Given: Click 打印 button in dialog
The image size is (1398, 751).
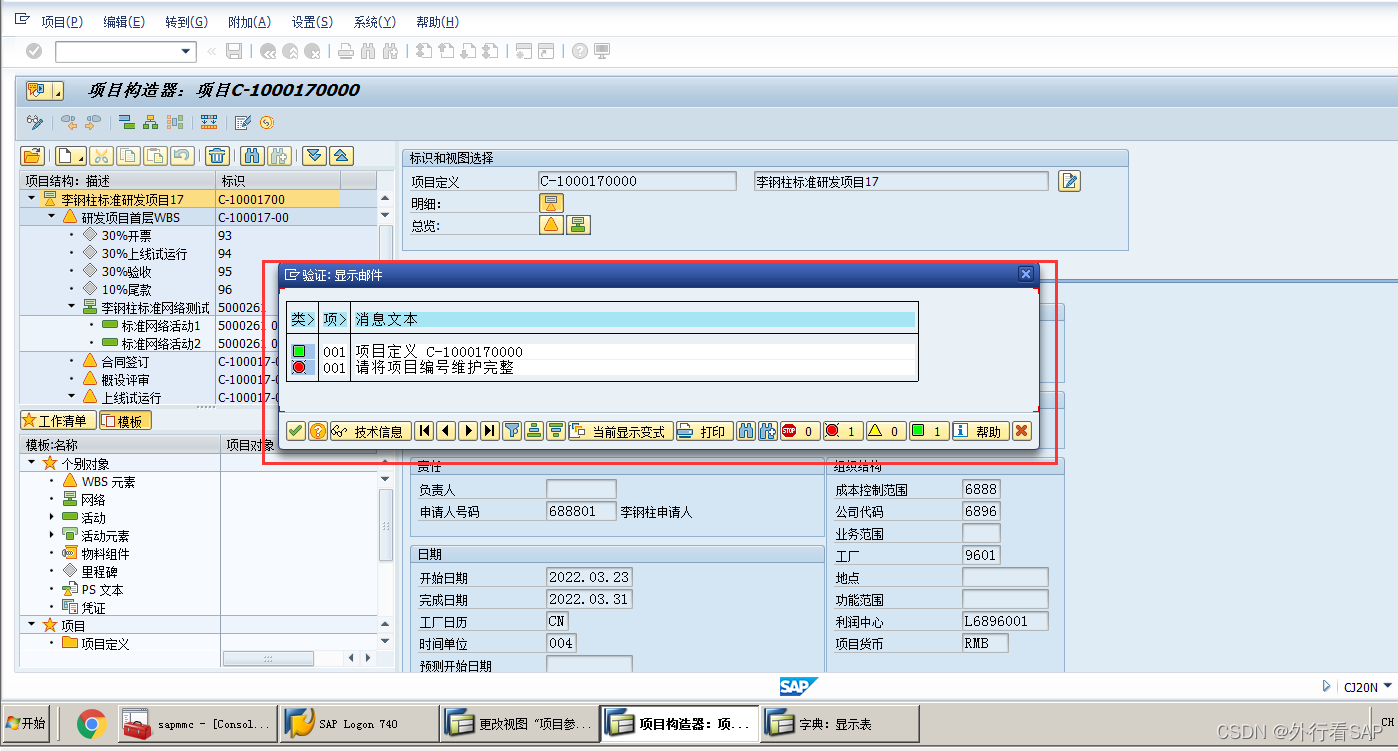Looking at the screenshot, I should click(704, 431).
